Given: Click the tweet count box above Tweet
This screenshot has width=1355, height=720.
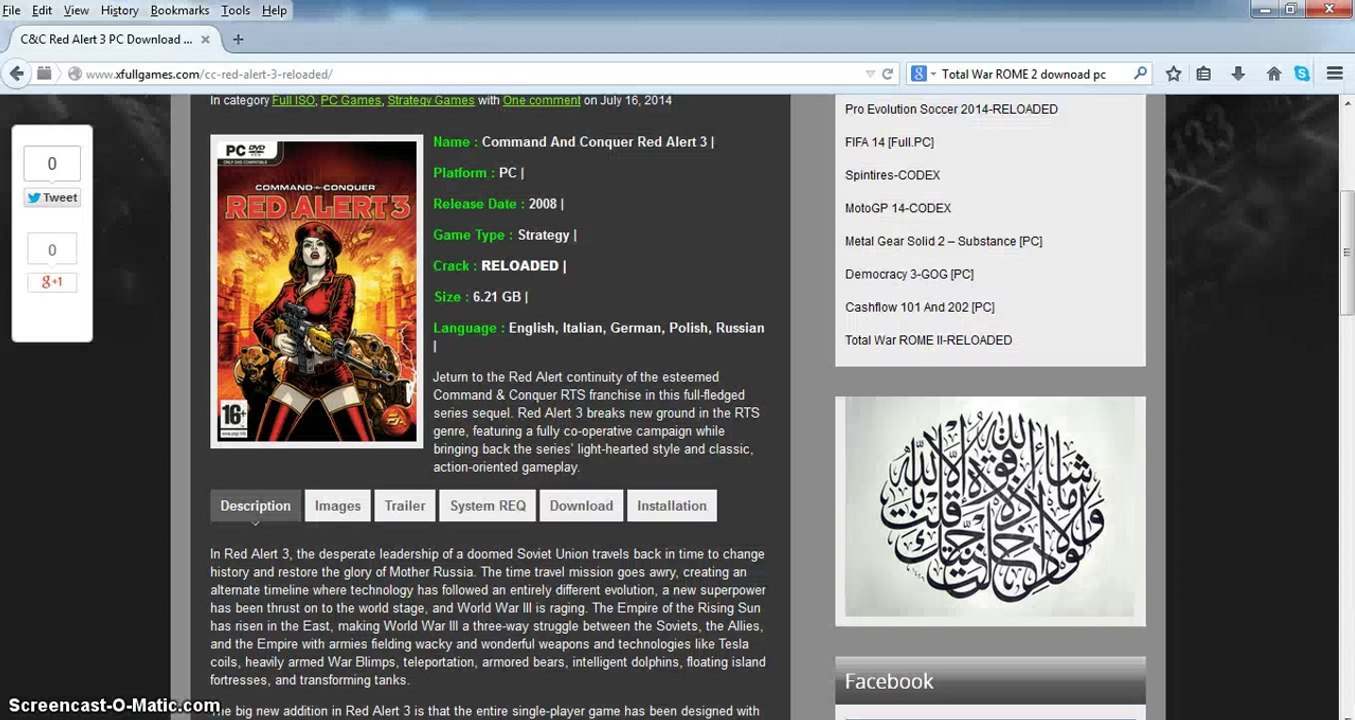Looking at the screenshot, I should (52, 164).
